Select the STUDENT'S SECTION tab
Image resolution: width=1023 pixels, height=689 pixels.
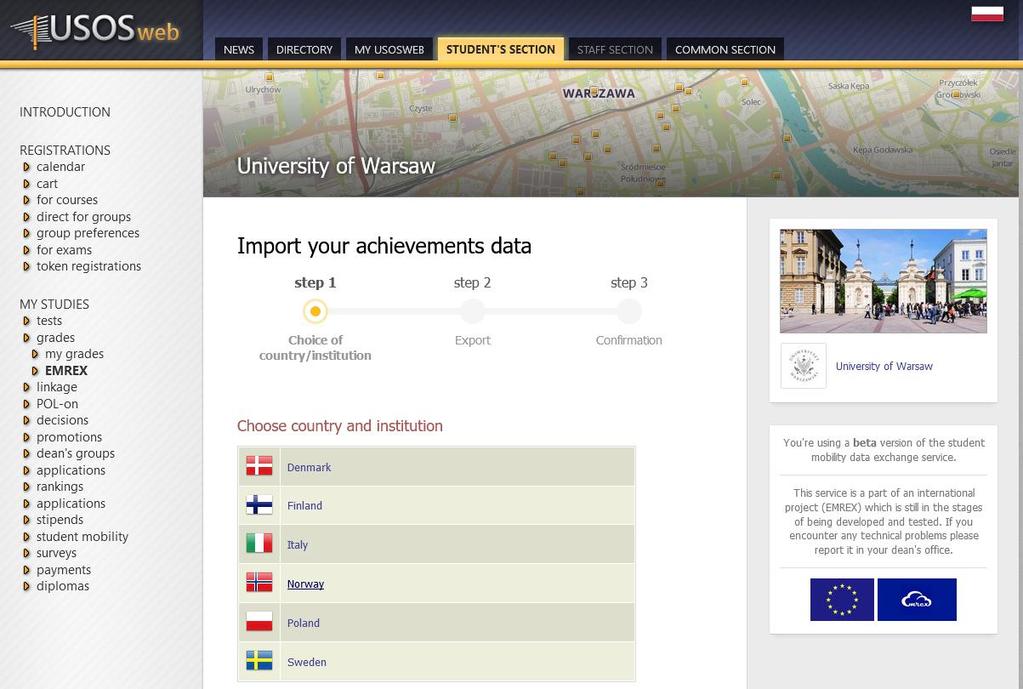(x=500, y=49)
